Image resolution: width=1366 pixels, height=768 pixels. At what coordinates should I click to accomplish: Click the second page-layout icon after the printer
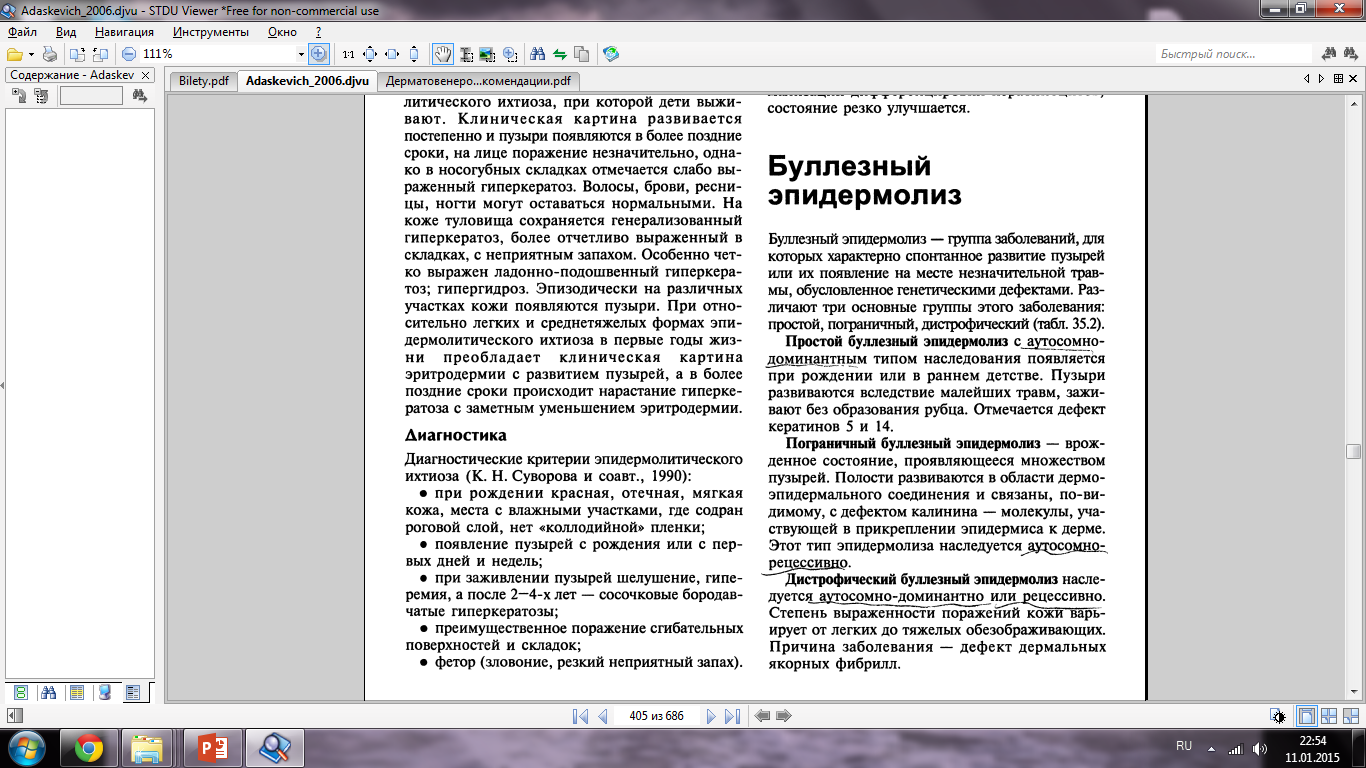pos(100,54)
